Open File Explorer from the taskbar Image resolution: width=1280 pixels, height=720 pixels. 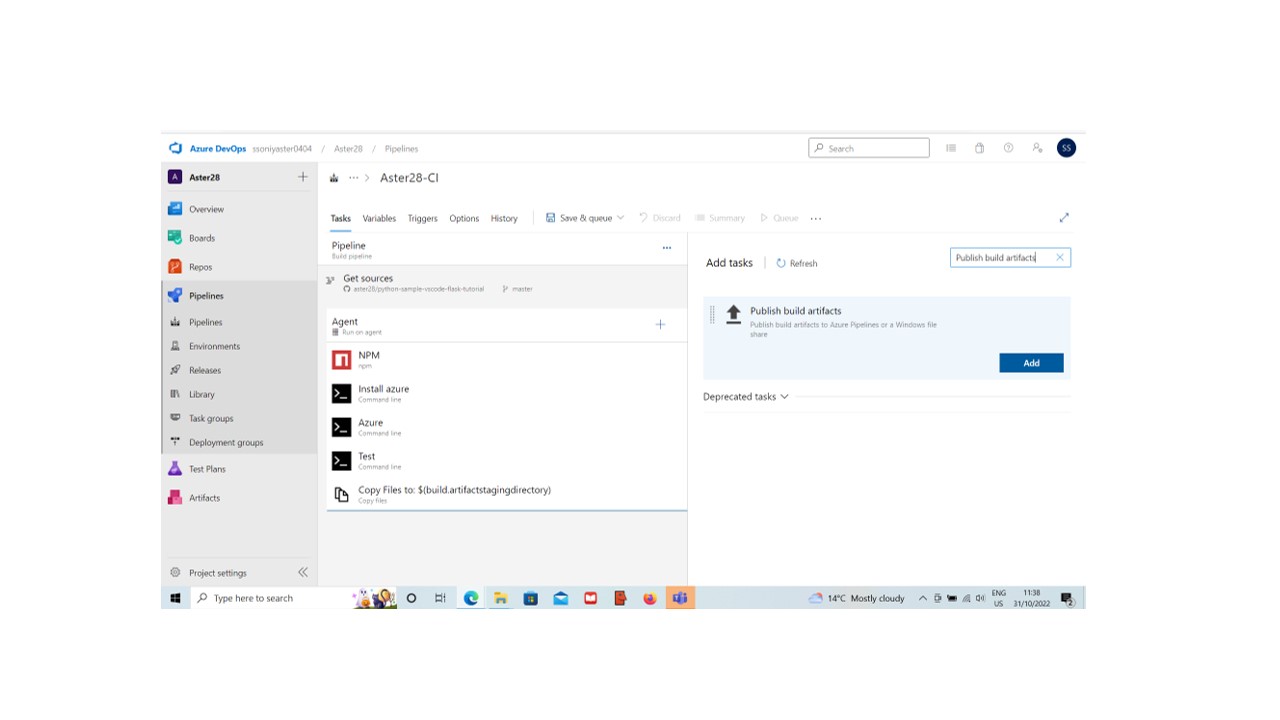500,598
